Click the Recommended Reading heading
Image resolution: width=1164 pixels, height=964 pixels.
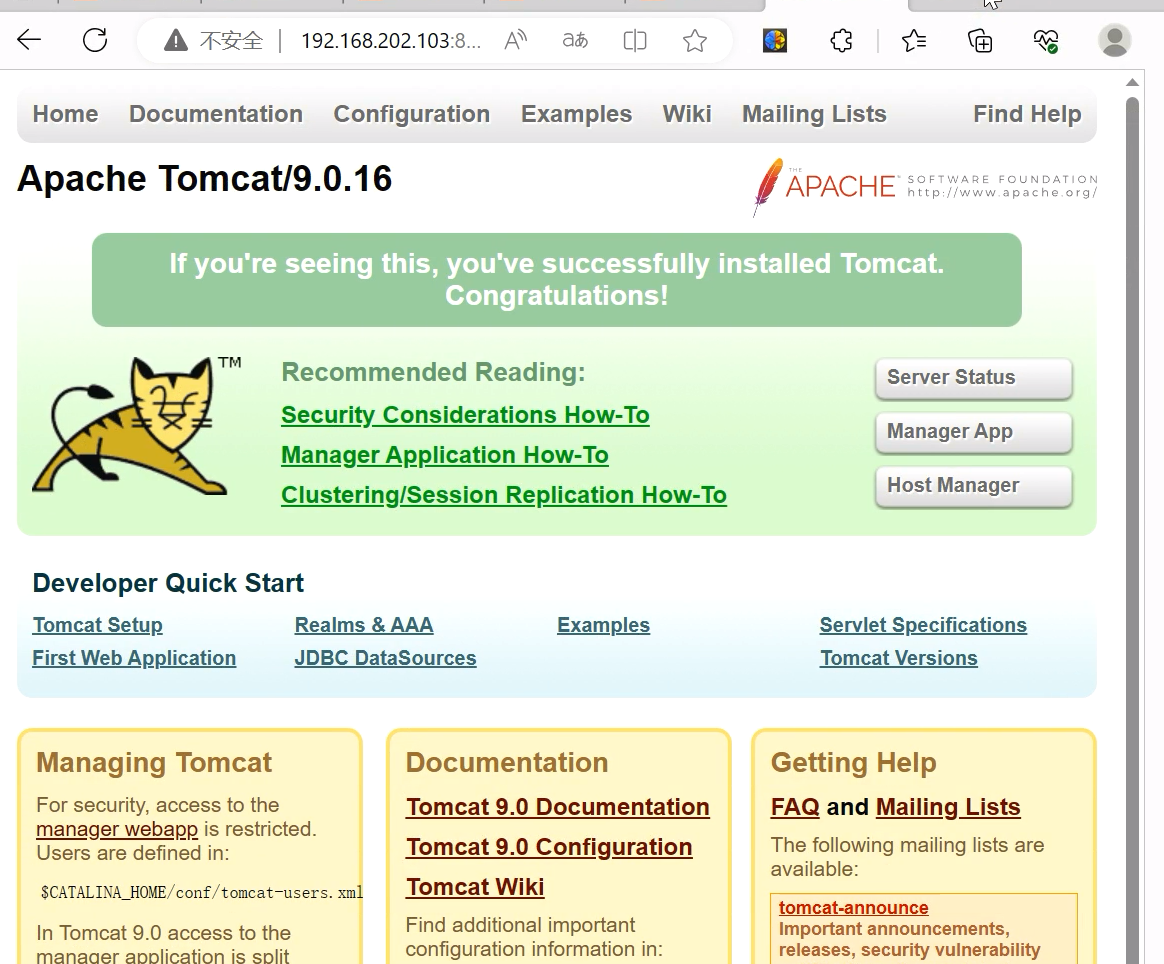pyautogui.click(x=434, y=372)
